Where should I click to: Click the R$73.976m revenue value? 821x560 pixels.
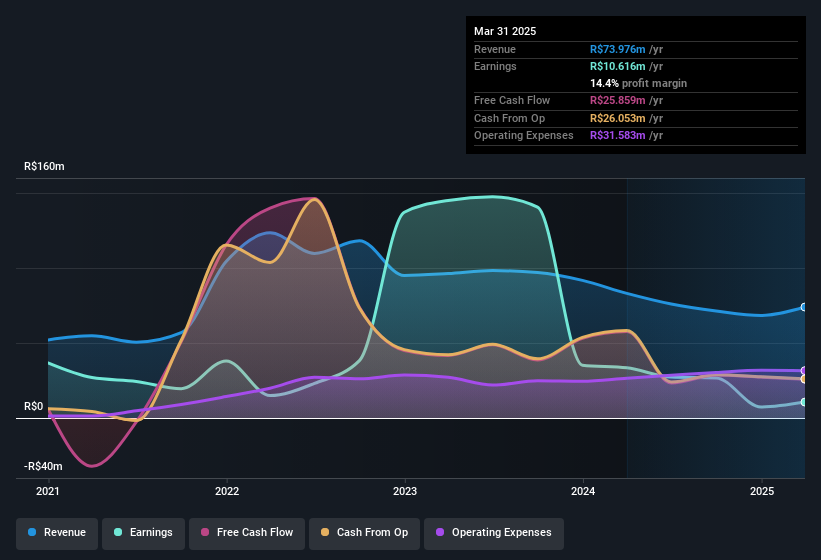click(617, 49)
